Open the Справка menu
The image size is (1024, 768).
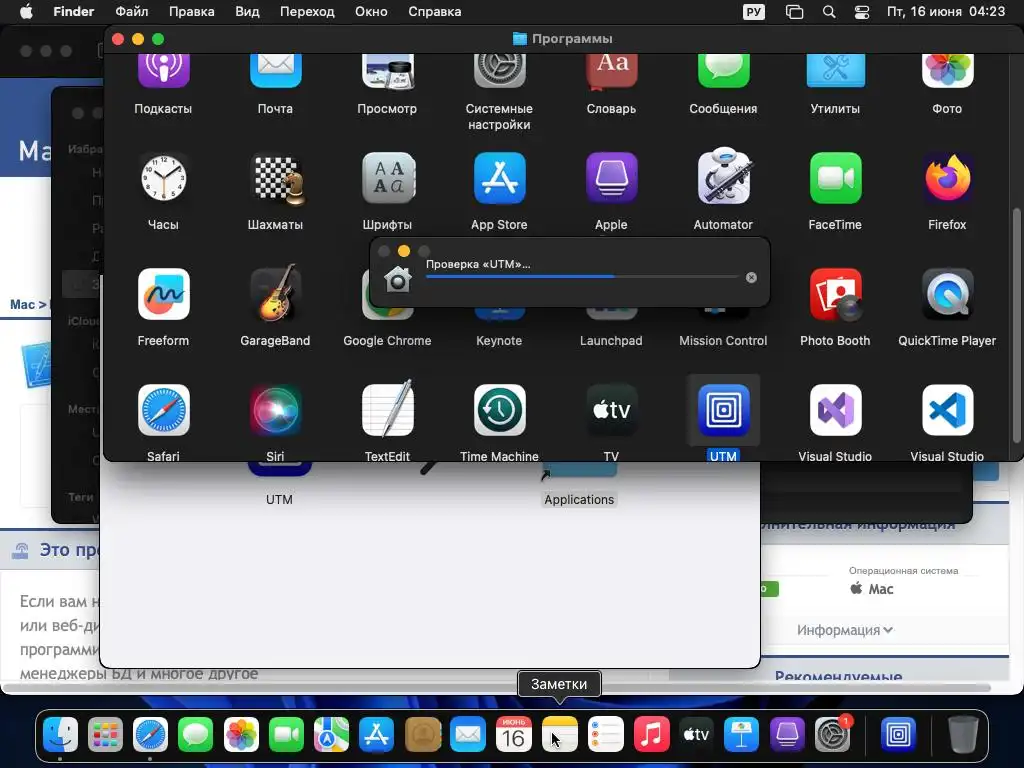tap(434, 12)
